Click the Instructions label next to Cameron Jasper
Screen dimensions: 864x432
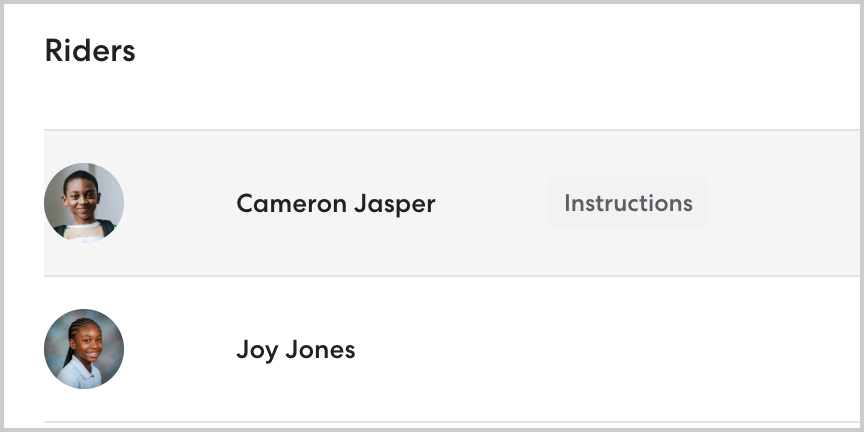[628, 203]
